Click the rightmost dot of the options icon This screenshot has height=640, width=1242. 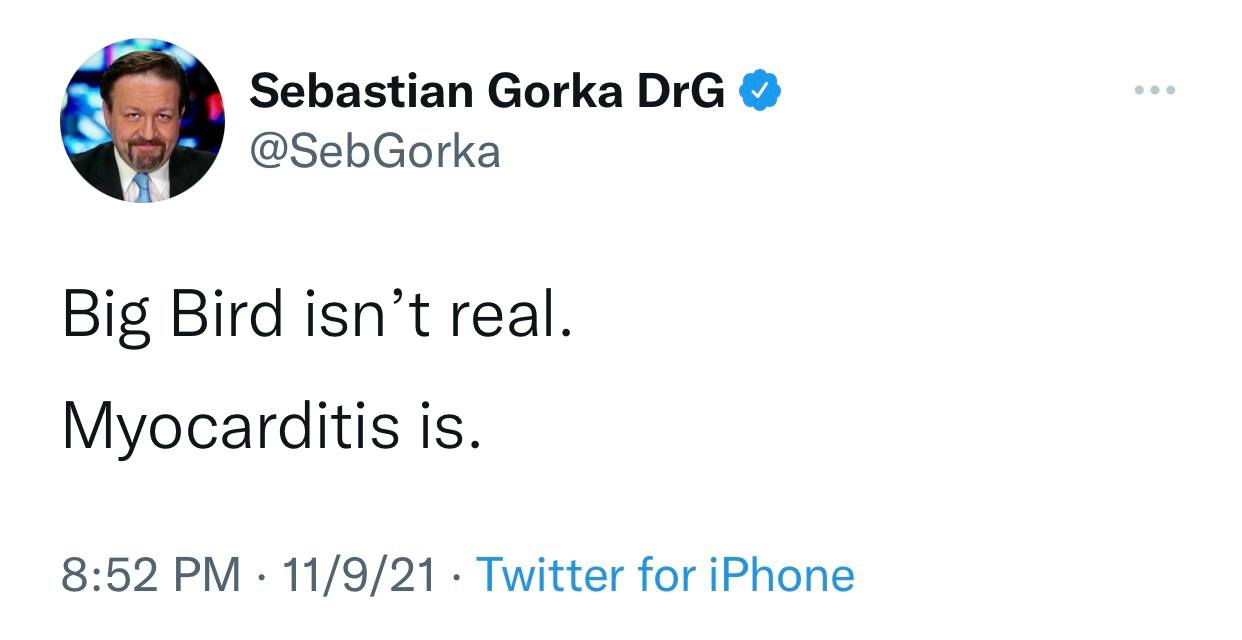click(x=1172, y=91)
